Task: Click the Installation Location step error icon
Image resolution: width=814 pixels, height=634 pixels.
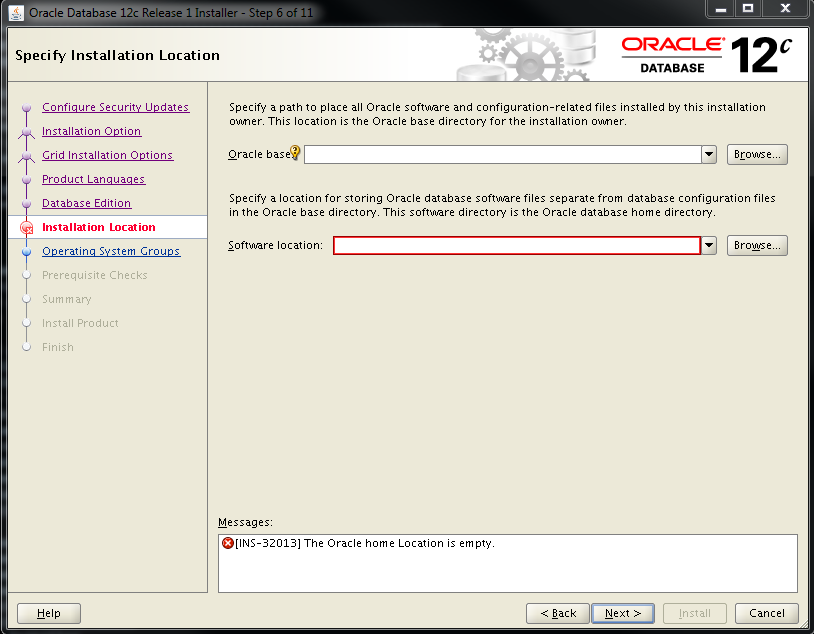Action: 26,227
